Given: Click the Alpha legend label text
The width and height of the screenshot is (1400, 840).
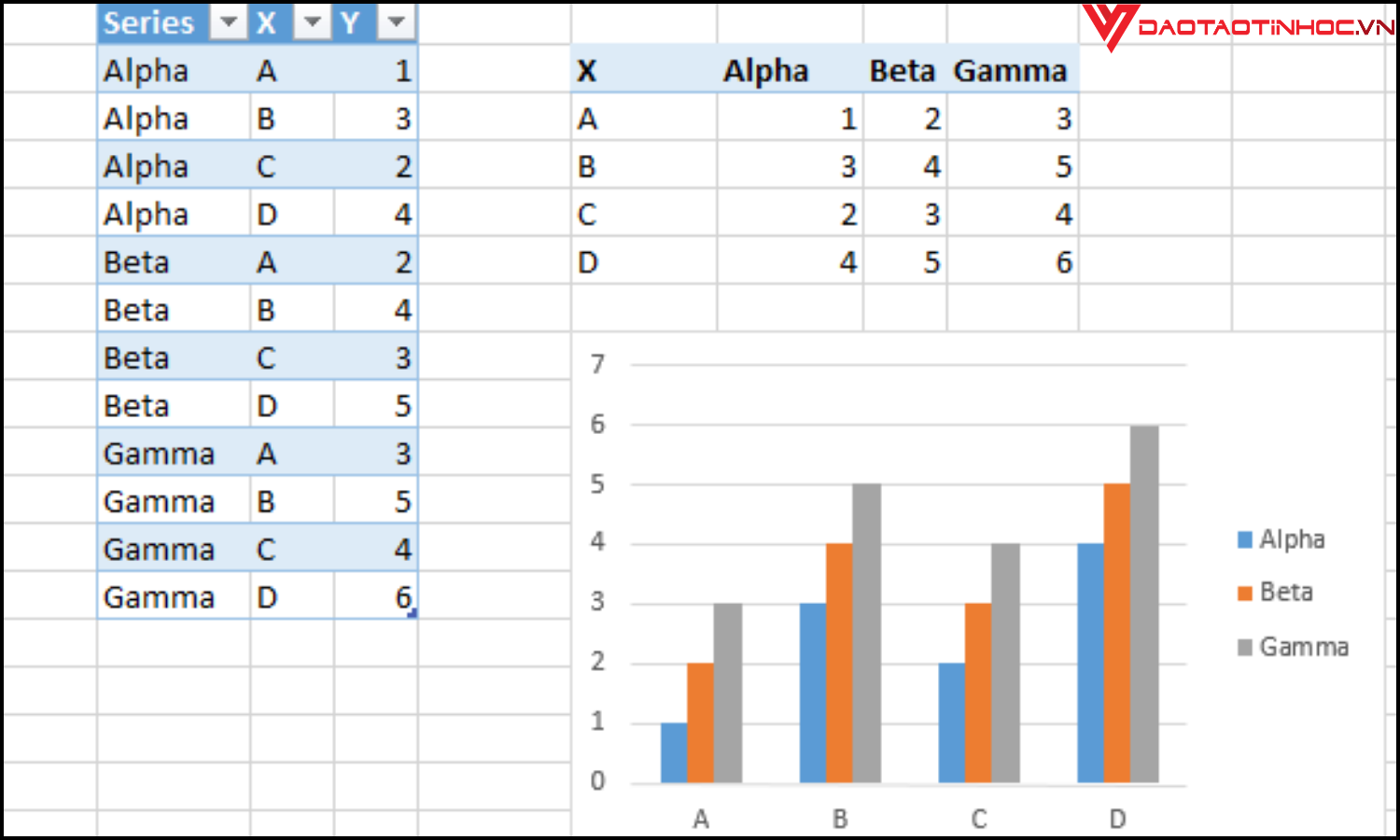Looking at the screenshot, I should point(1292,539).
